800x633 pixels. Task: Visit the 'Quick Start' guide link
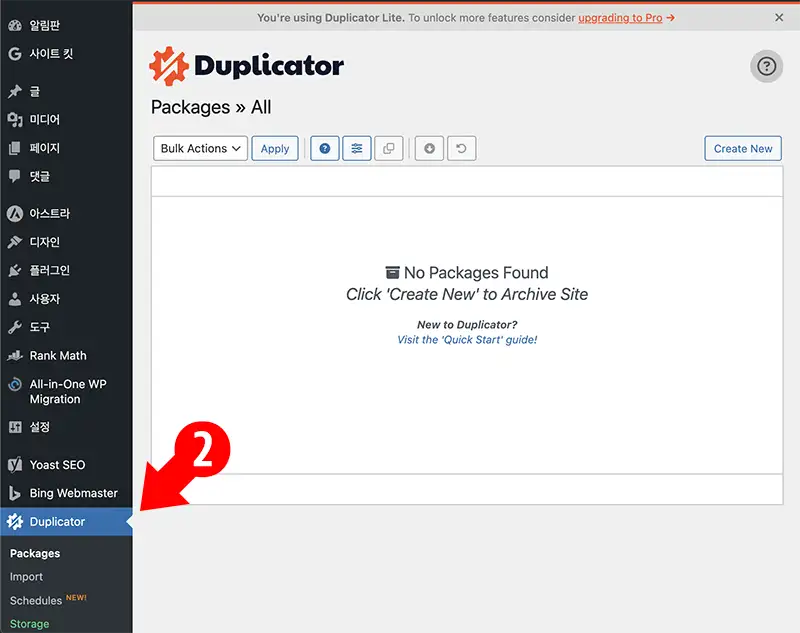pyautogui.click(x=467, y=340)
